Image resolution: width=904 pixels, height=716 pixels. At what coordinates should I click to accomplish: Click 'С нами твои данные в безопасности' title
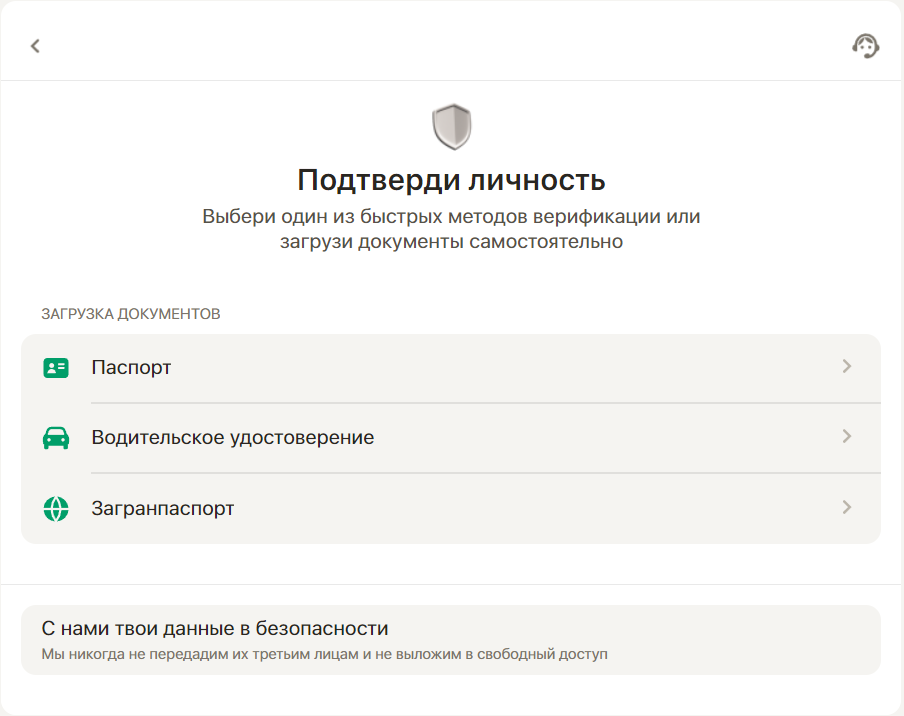tap(215, 629)
